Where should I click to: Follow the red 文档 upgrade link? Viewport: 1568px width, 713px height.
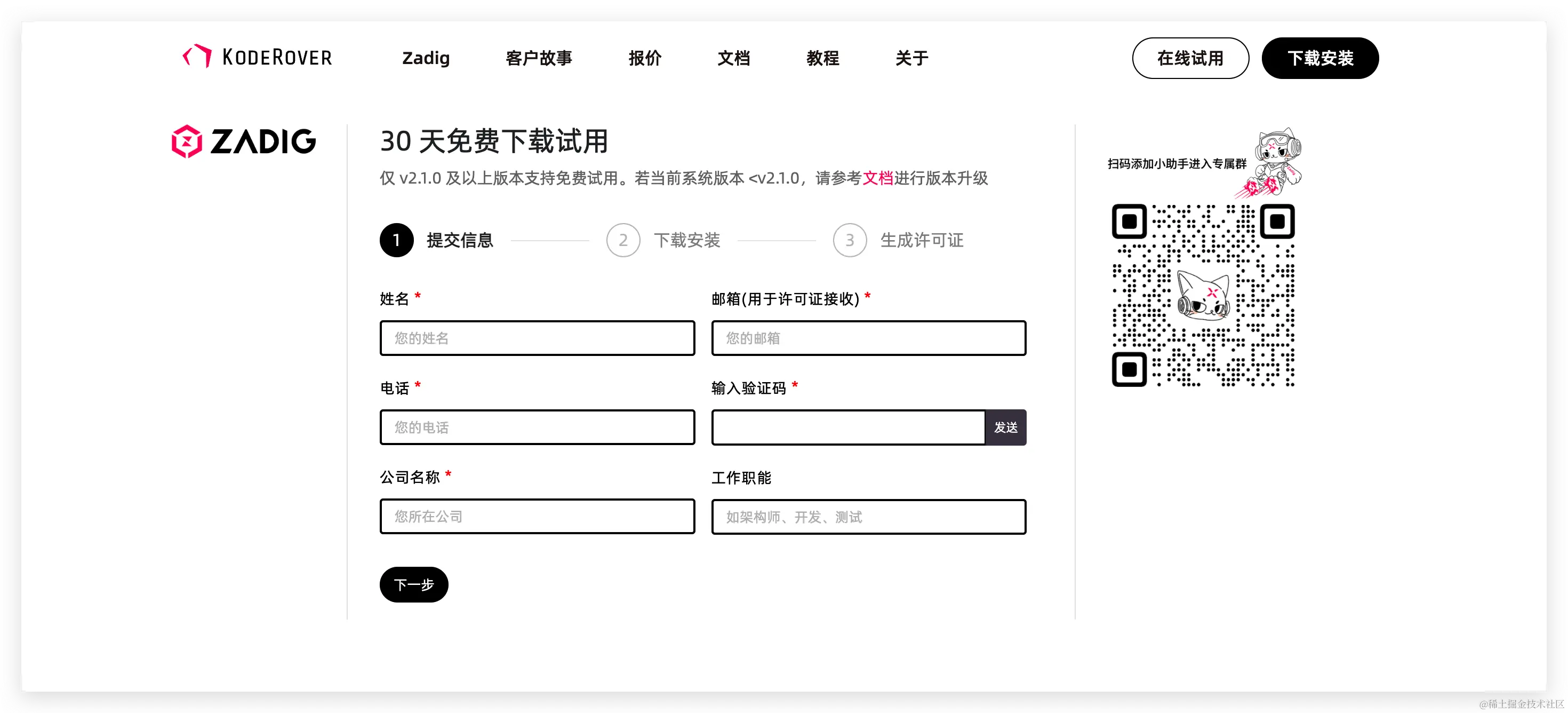pyautogui.click(x=877, y=178)
